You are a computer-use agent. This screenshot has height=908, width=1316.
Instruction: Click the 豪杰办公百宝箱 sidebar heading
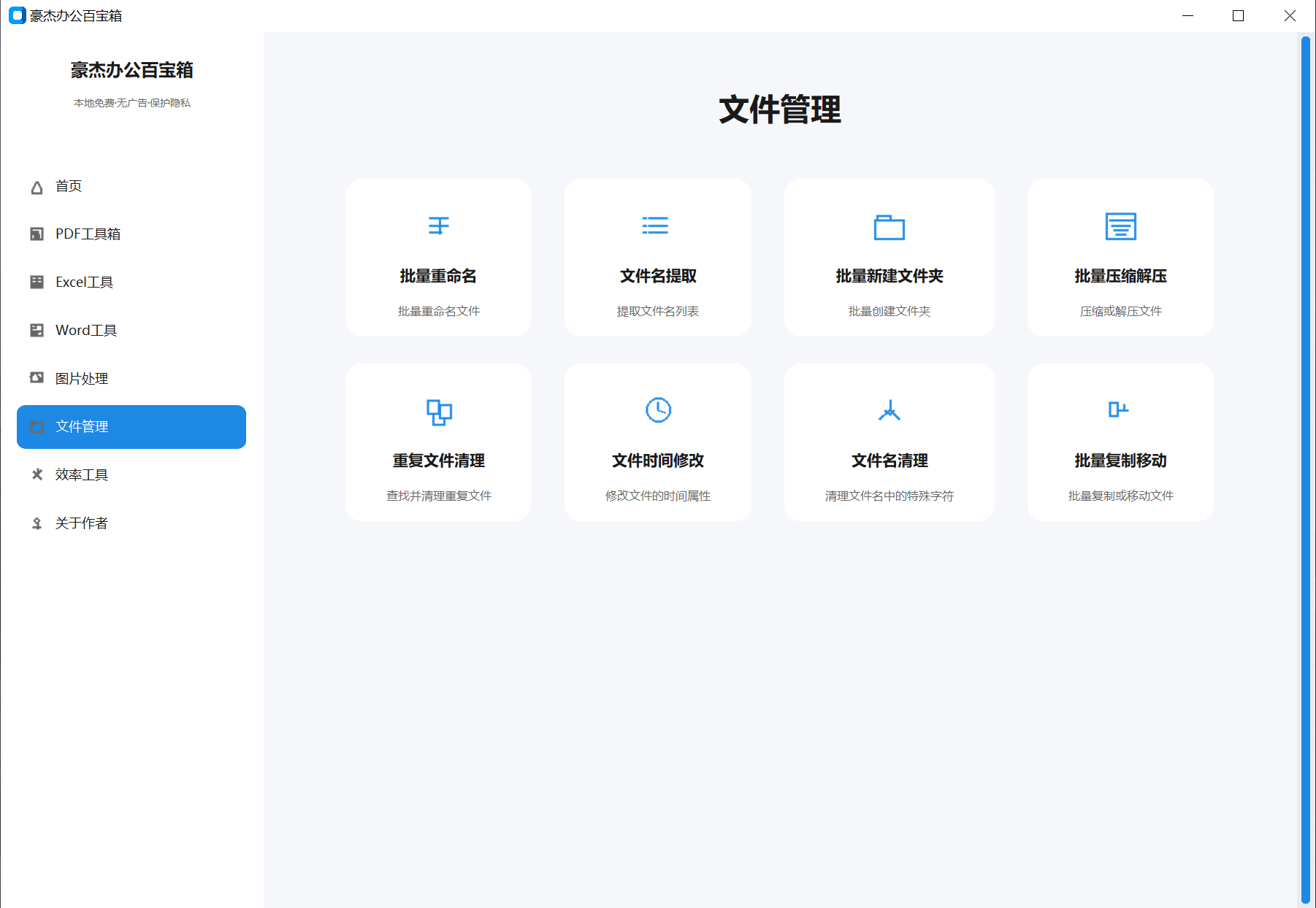pyautogui.click(x=131, y=70)
